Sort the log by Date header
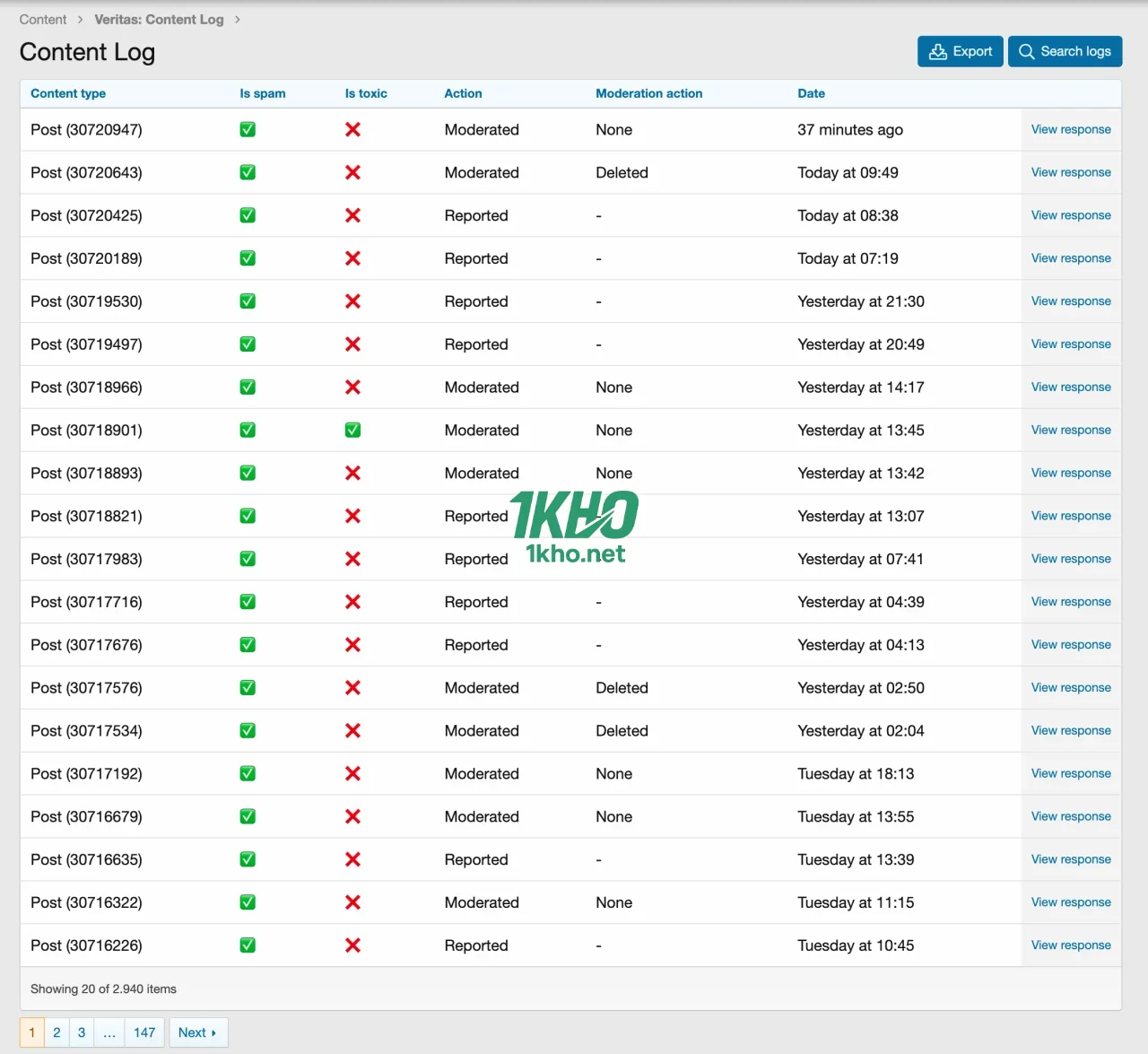 [x=811, y=93]
